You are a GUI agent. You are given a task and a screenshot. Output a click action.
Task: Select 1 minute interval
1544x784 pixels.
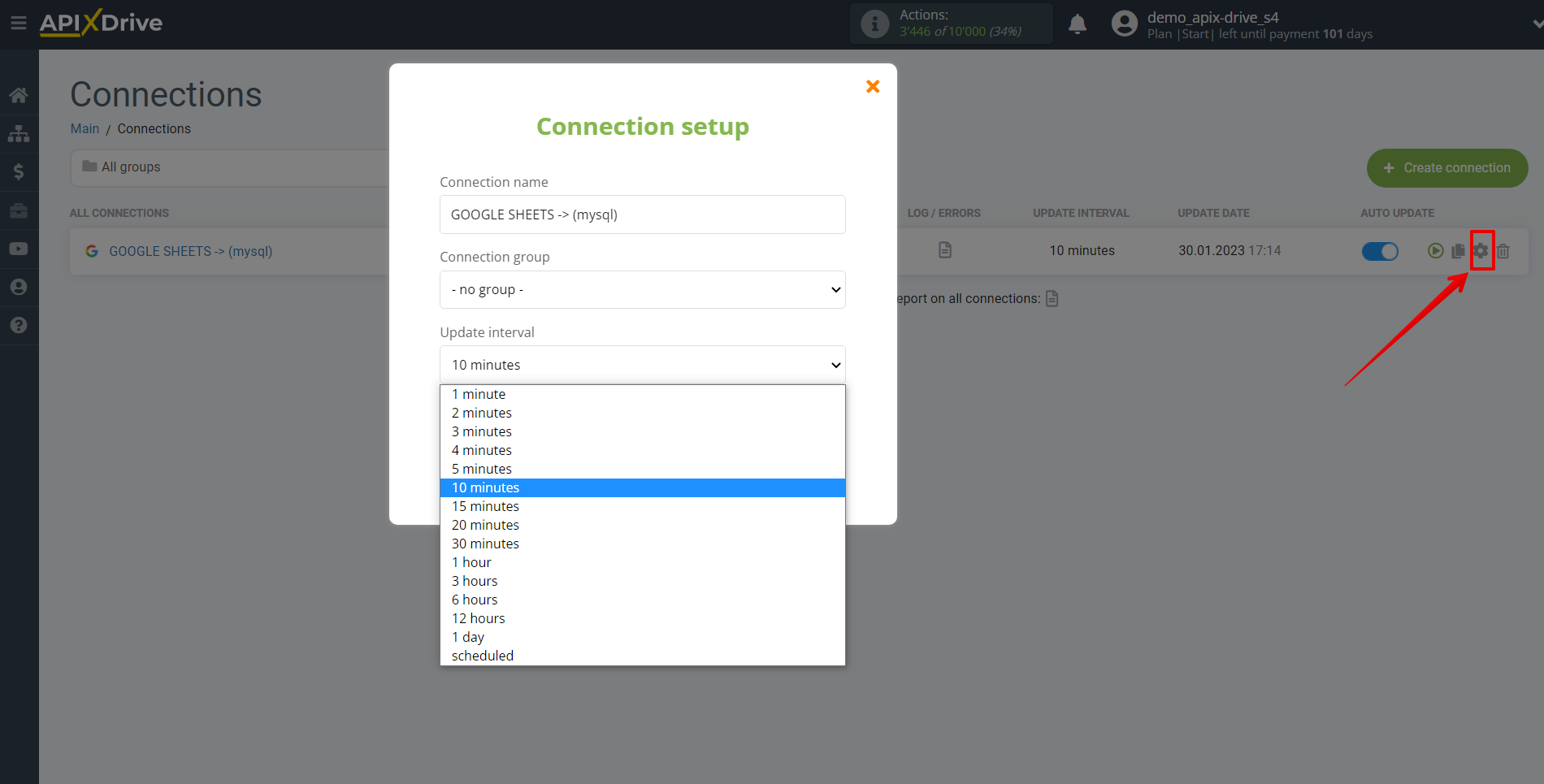pos(643,394)
